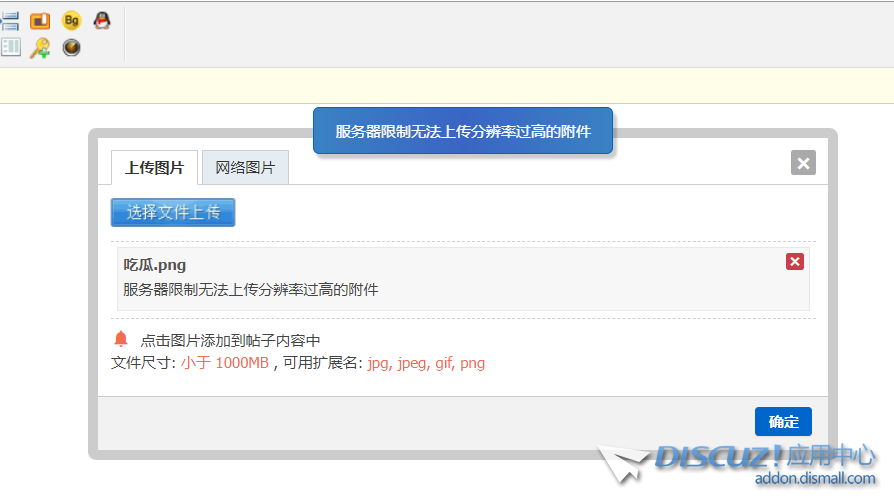Click the 点击图片添加到帖子内容中 hint text
The width and height of the screenshot is (894, 504).
coord(230,340)
